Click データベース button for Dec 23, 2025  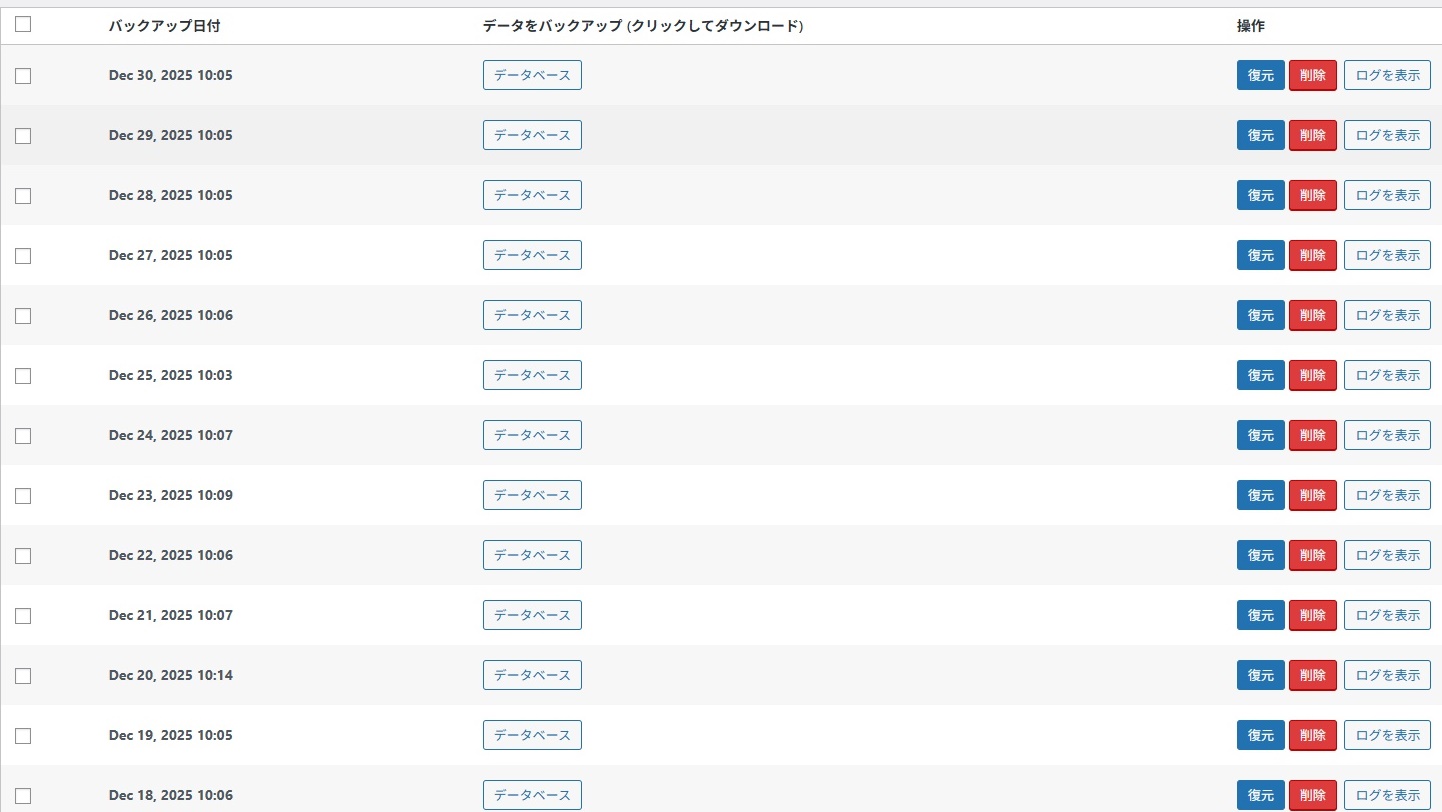point(532,495)
